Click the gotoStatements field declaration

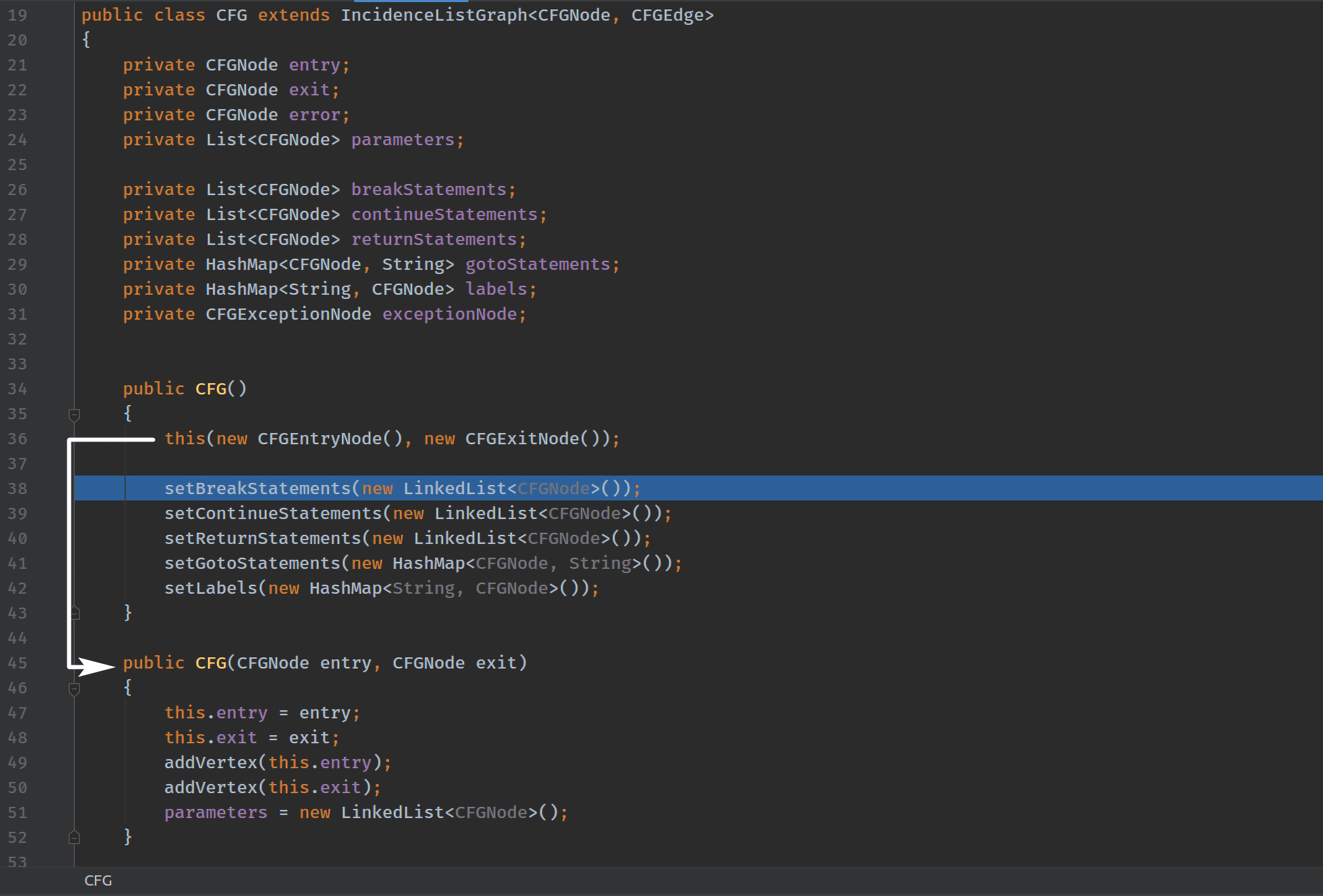coord(537,265)
